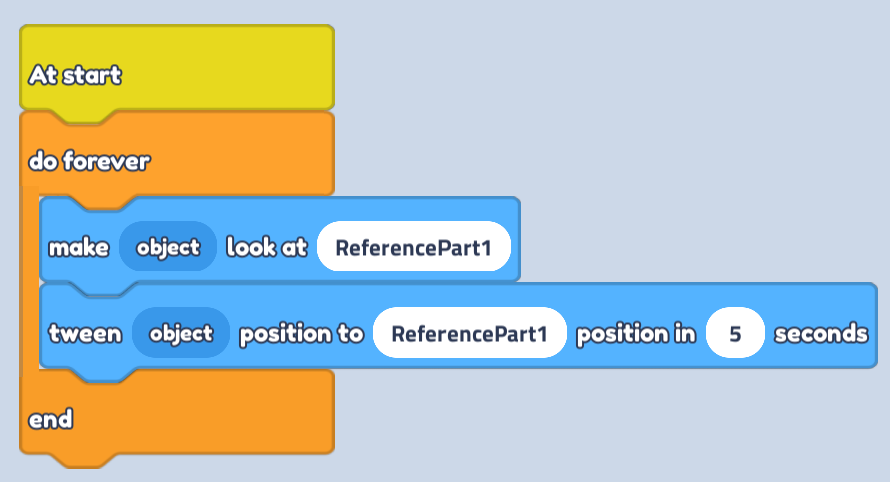Viewport: 890px width, 482px height.
Task: Click ReferencePart1 field in the tween block
Action: 470,333
